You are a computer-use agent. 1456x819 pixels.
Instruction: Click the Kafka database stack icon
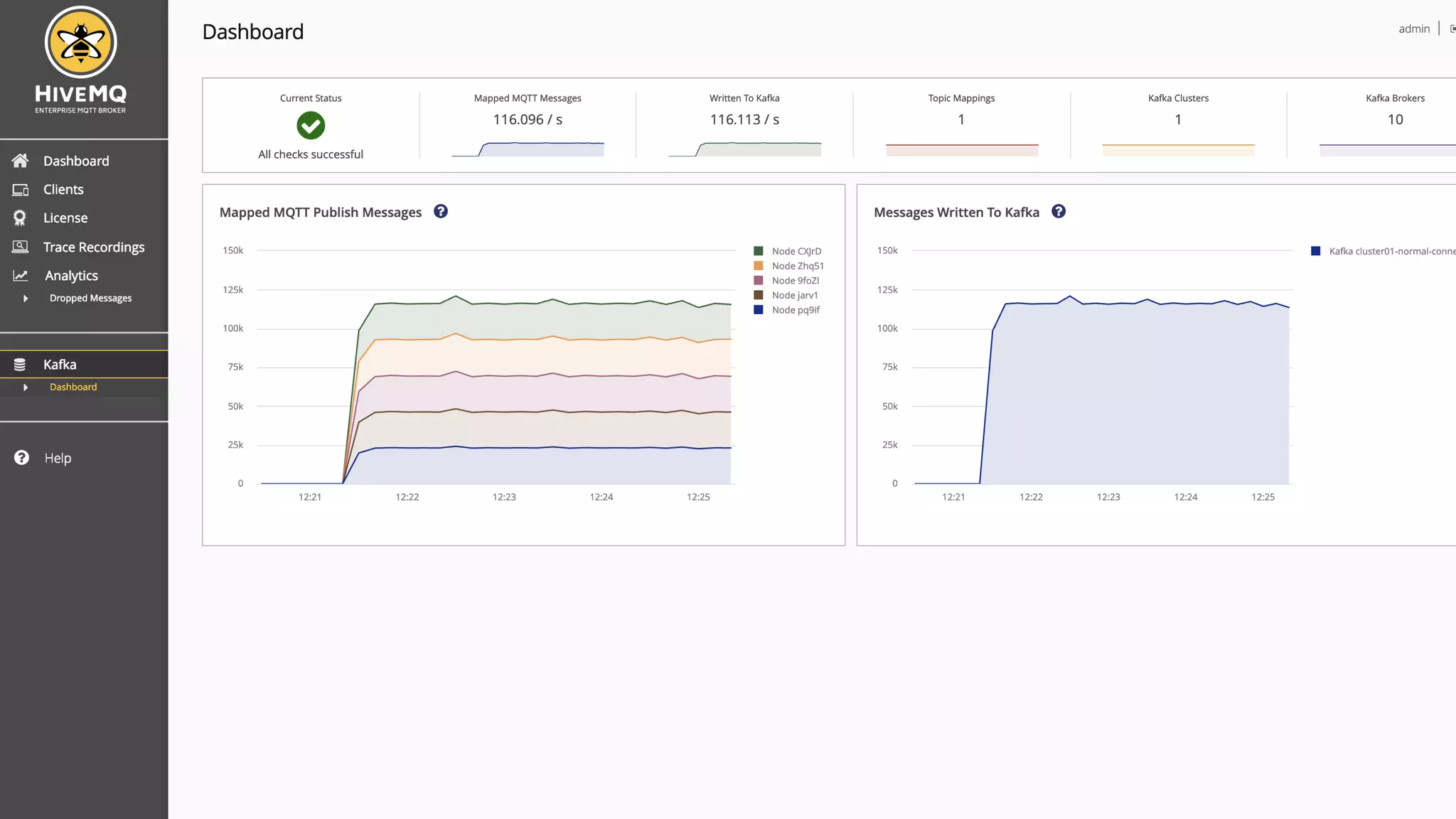(x=20, y=365)
